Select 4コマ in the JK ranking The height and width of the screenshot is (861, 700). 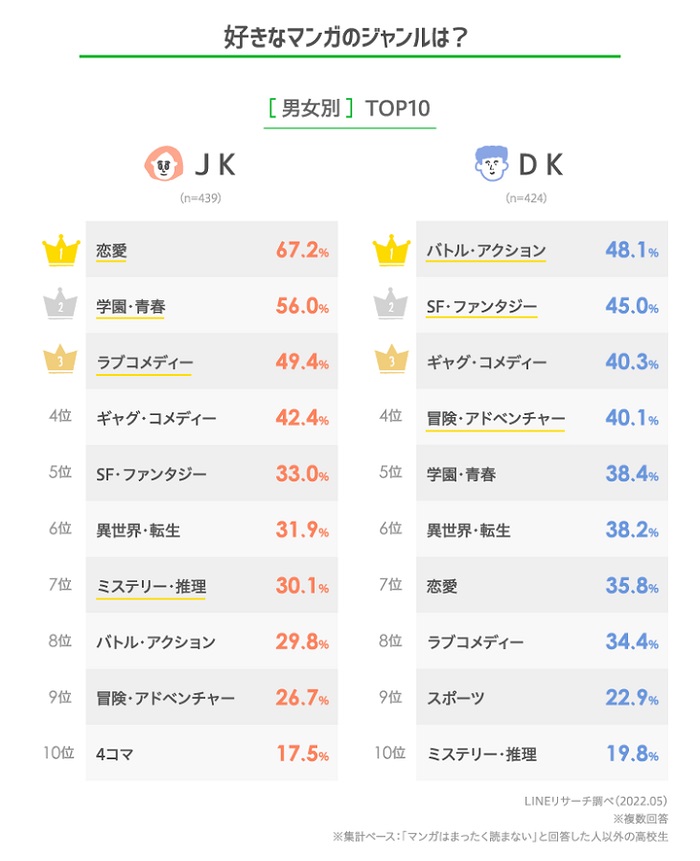117,753
